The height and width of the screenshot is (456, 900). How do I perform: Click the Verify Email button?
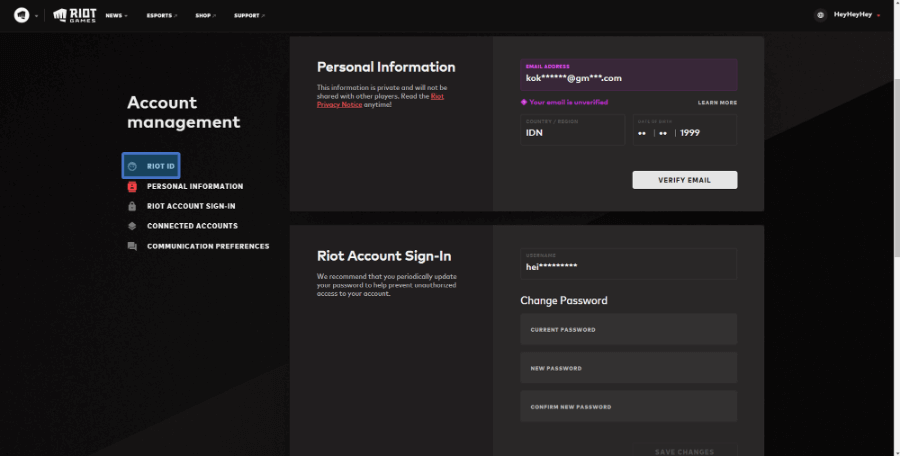685,180
